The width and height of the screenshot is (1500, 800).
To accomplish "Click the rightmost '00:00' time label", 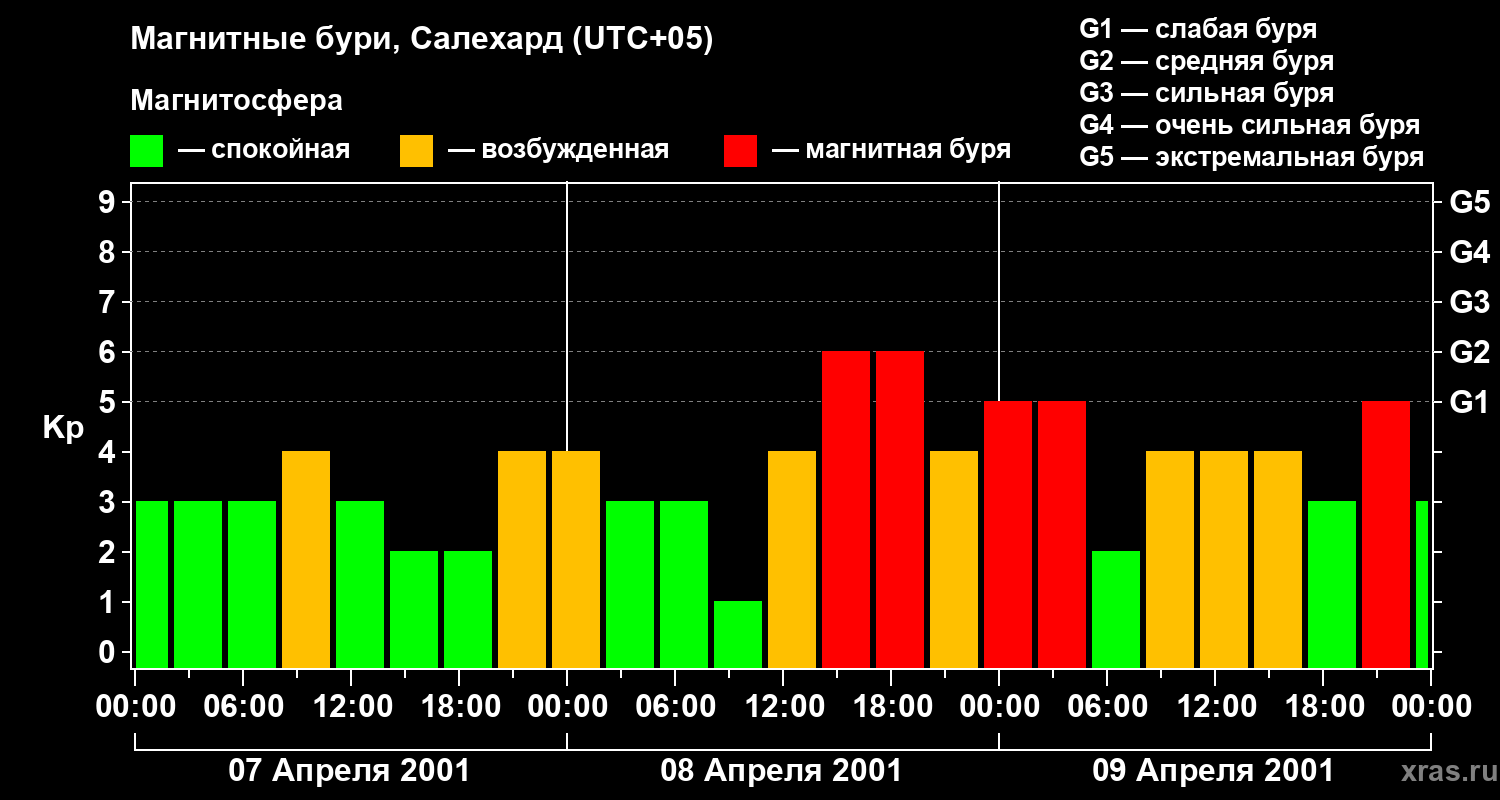I will (x=1431, y=707).
